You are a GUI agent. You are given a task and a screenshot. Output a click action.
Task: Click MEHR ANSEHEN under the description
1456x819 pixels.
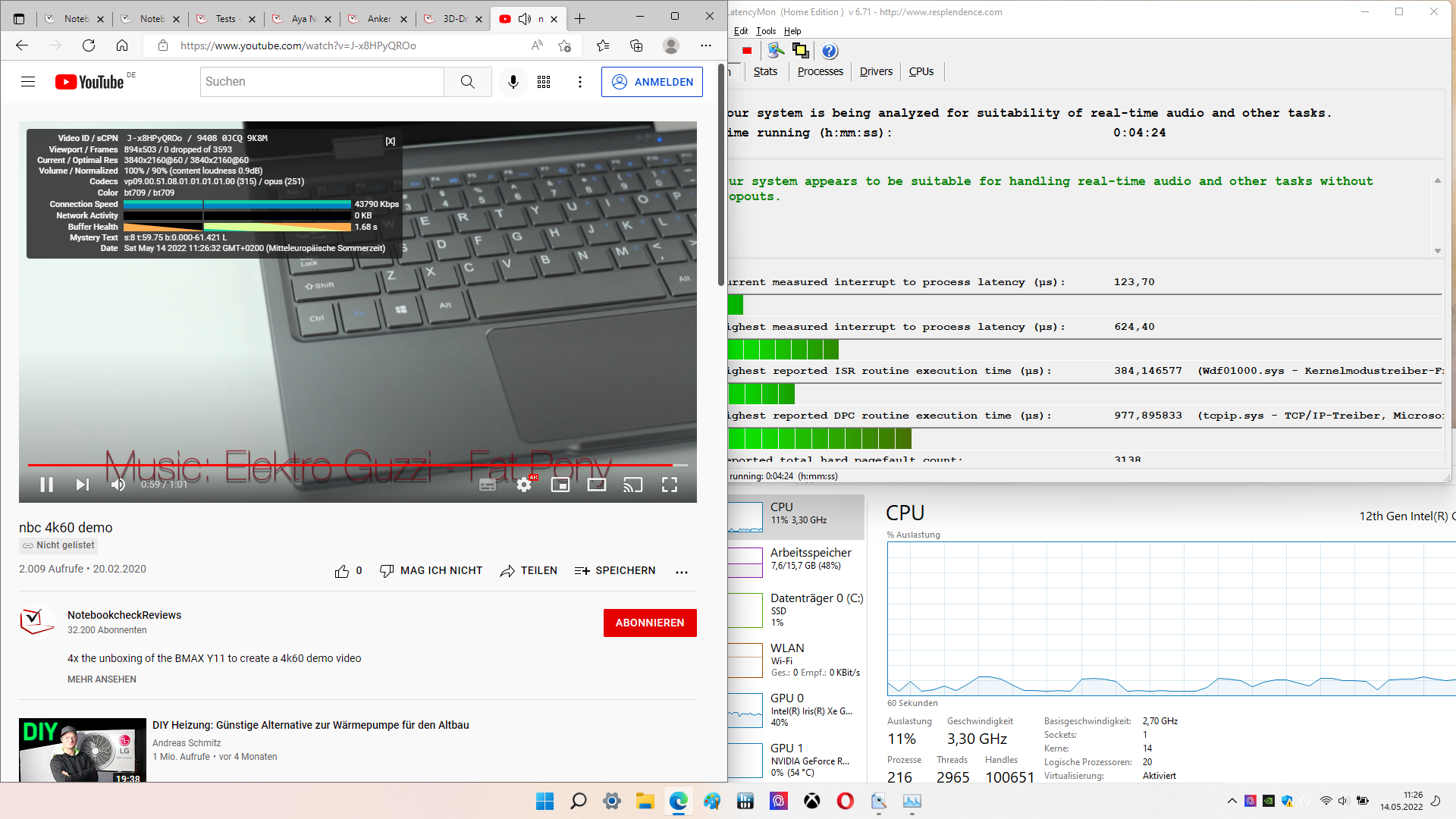point(102,679)
